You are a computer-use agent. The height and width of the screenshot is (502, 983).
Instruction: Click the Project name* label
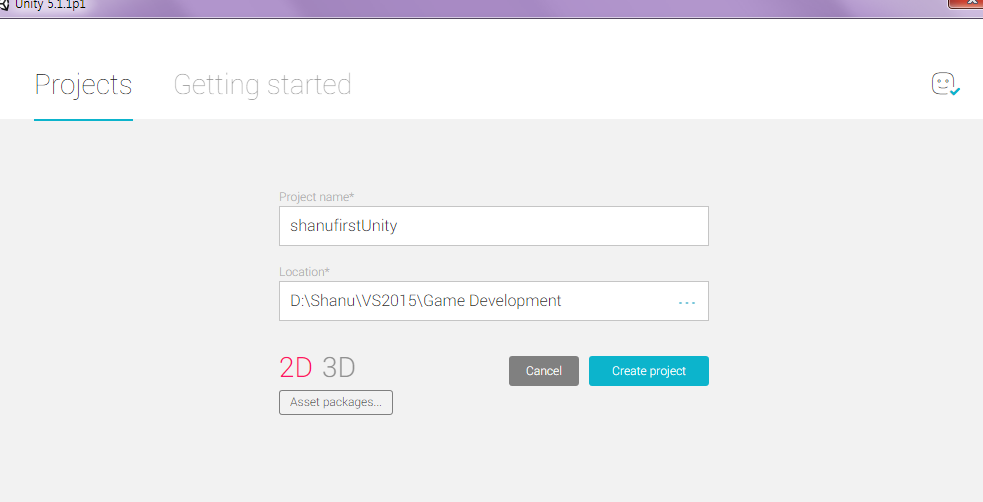click(317, 197)
